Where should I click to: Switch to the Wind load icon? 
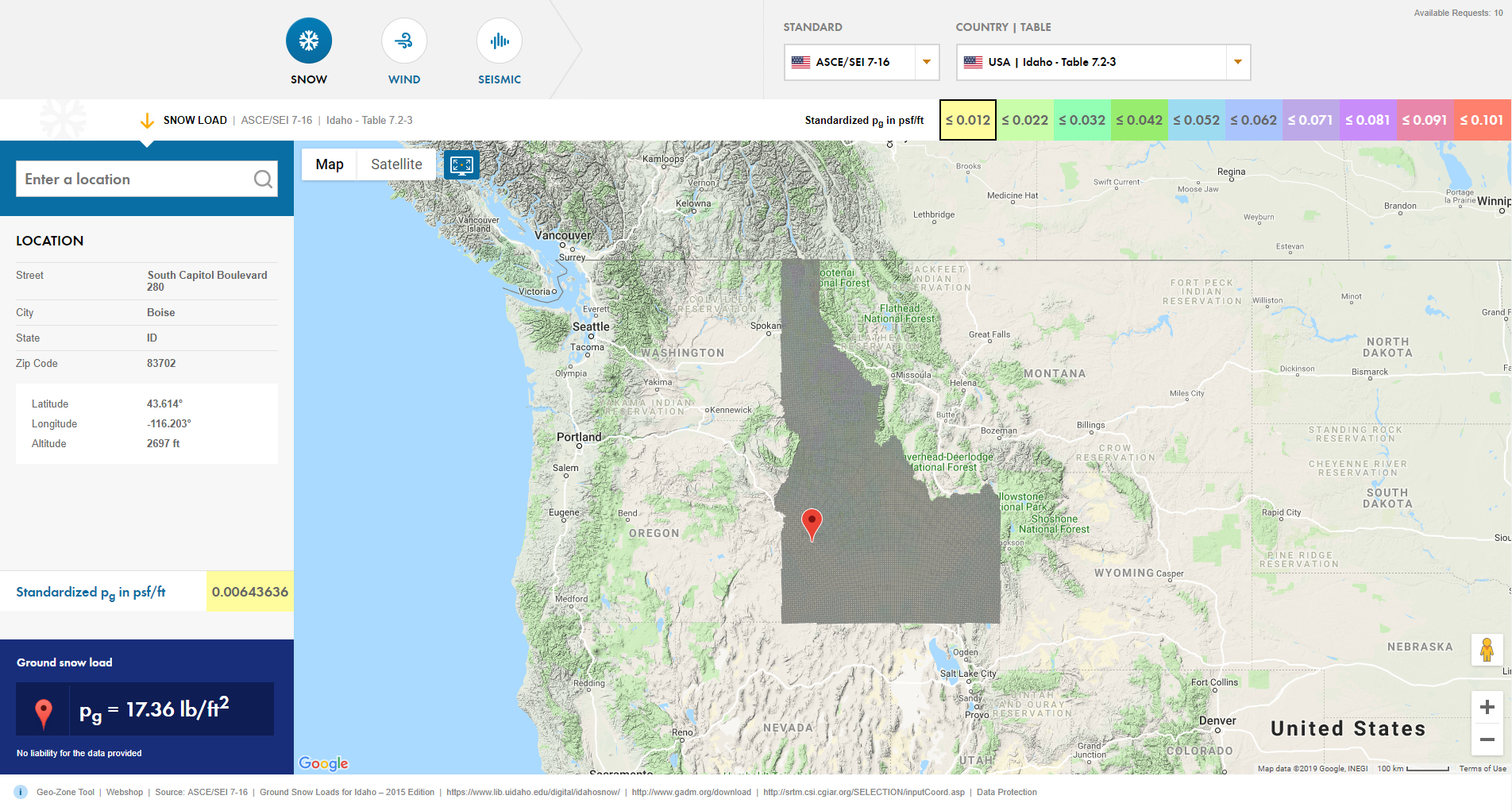[x=404, y=41]
